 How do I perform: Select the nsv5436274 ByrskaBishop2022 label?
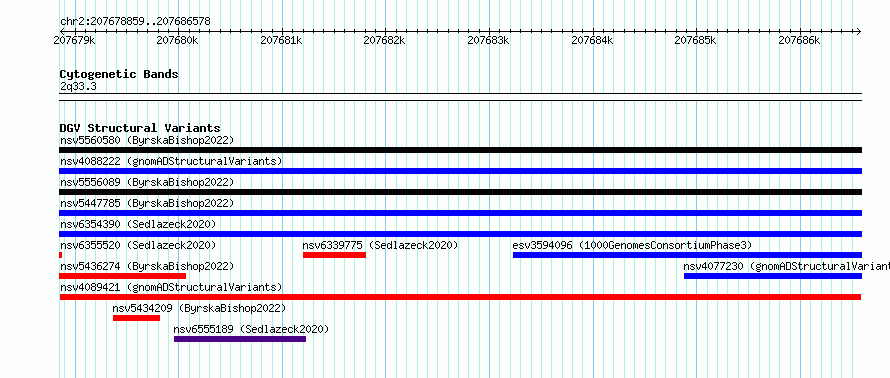click(147, 266)
